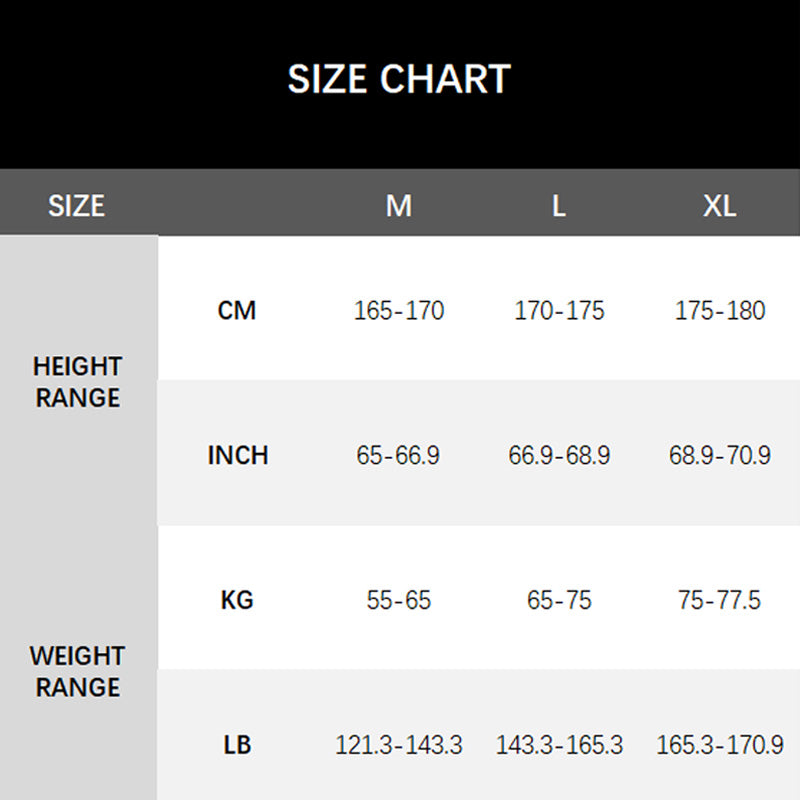
Task: Click the 170-175 height value
Action: 559,311
